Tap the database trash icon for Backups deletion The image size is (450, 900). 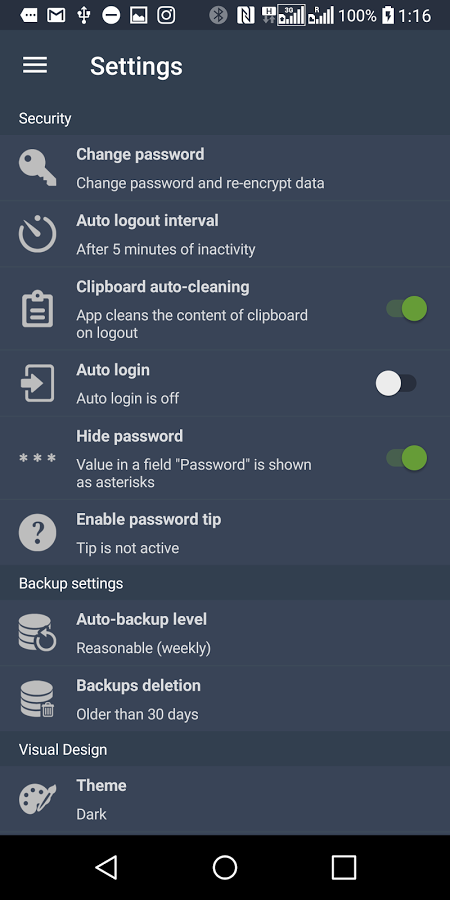[x=37, y=699]
